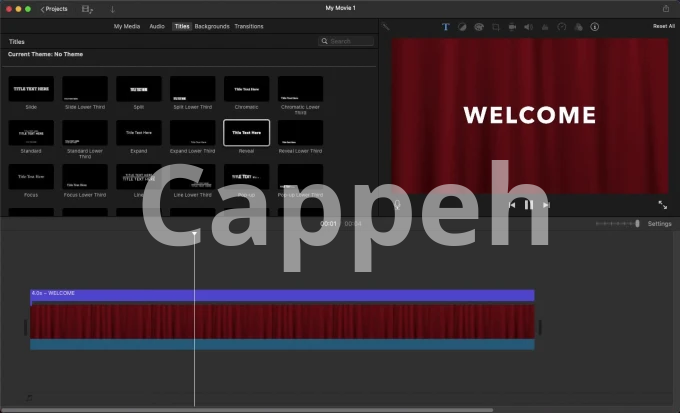The width and height of the screenshot is (680, 413).
Task: Open the Speed speedometer tool
Action: click(x=562, y=27)
